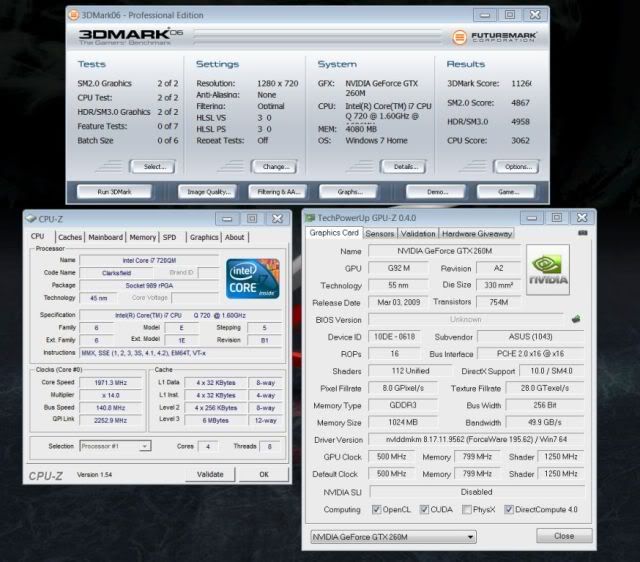
Task: Open the Graphics tab in CPU-Z
Action: (x=204, y=237)
